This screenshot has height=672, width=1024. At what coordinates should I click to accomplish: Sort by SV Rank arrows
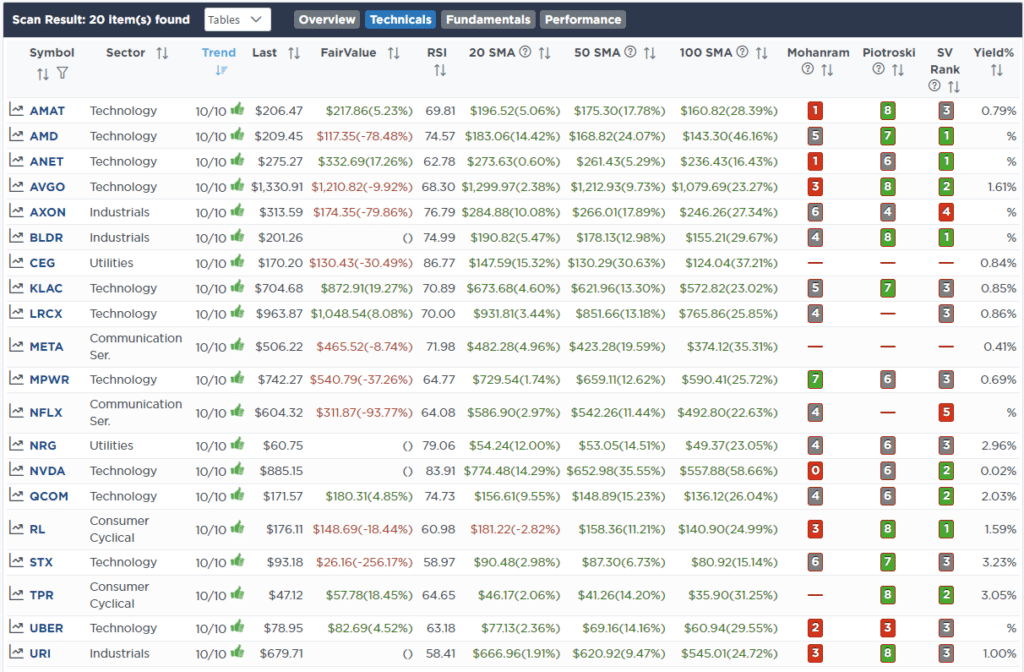tap(953, 87)
